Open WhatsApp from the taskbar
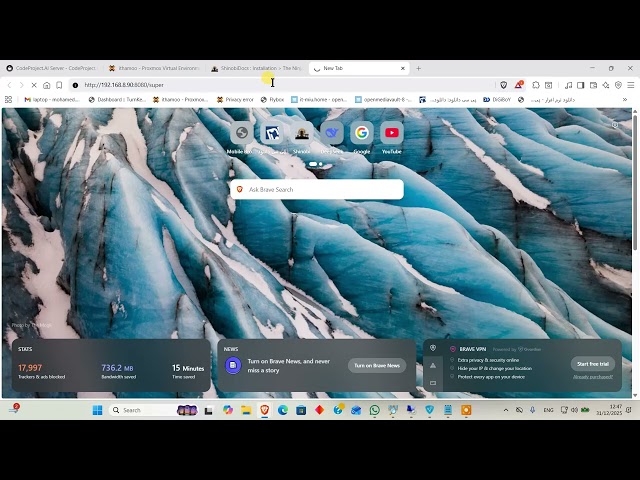This screenshot has width=640, height=480. pyautogui.click(x=374, y=410)
